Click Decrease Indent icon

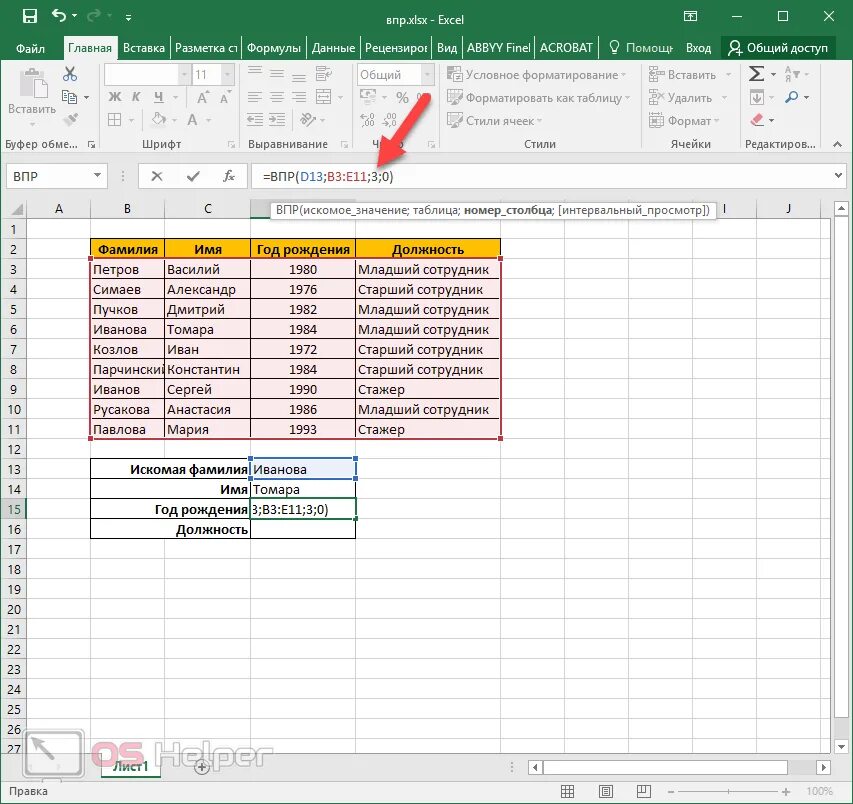(255, 120)
